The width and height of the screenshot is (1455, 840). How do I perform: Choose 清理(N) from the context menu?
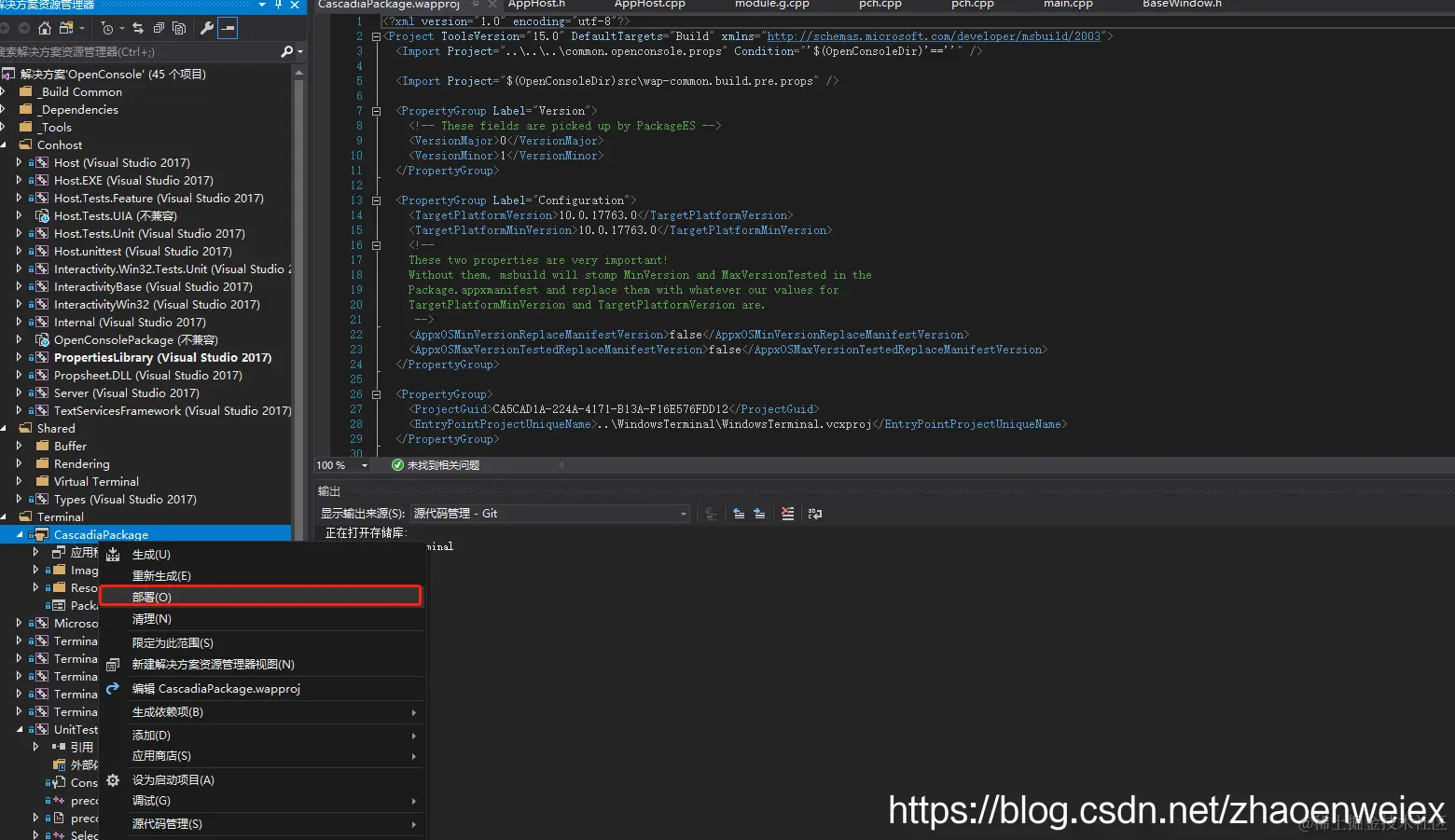[x=261, y=619]
